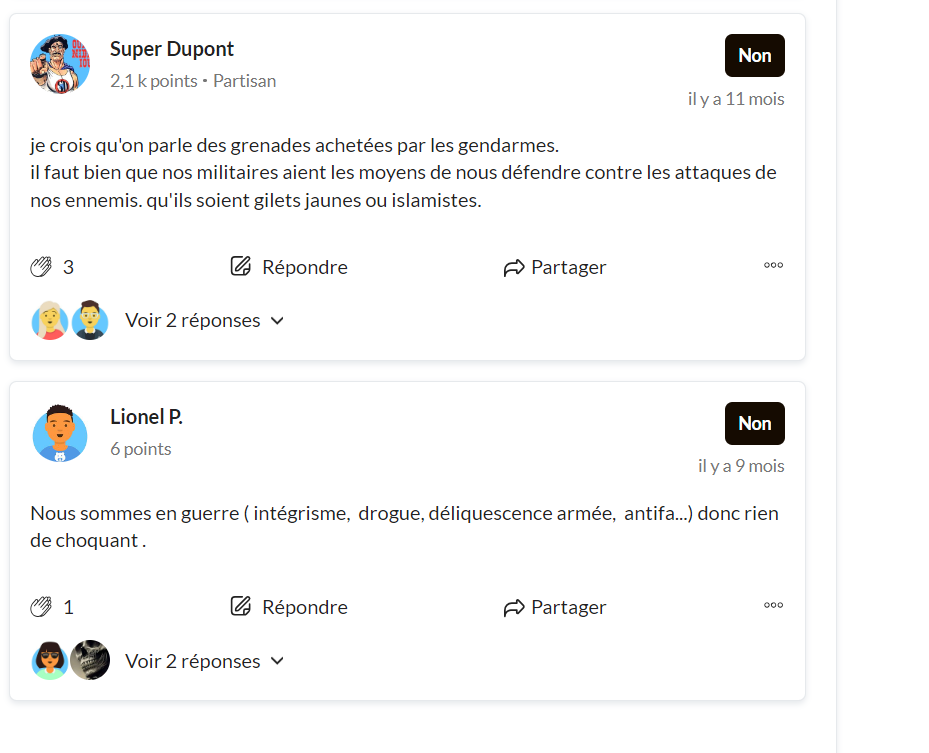Open the Lionel P. username link
Screen dimensions: 929x753
pyautogui.click(x=146, y=417)
